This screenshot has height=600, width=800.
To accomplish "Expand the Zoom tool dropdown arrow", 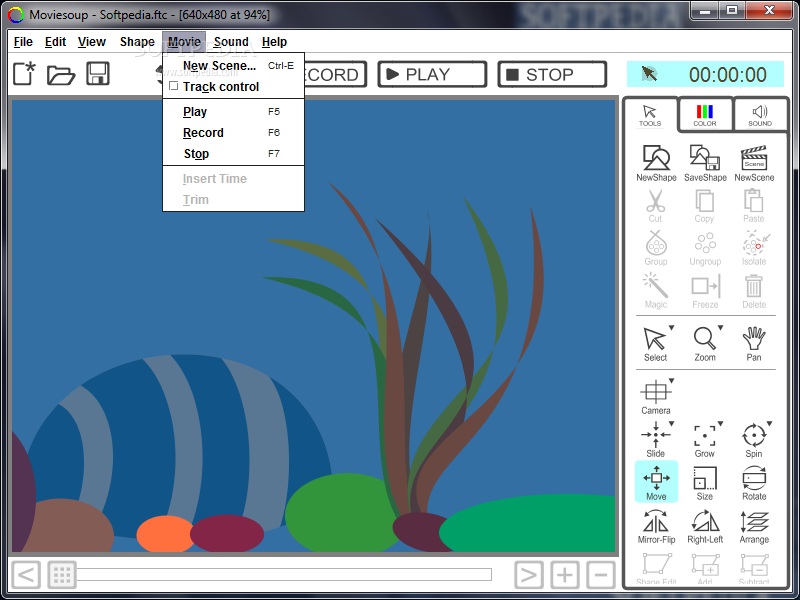I will click(720, 328).
